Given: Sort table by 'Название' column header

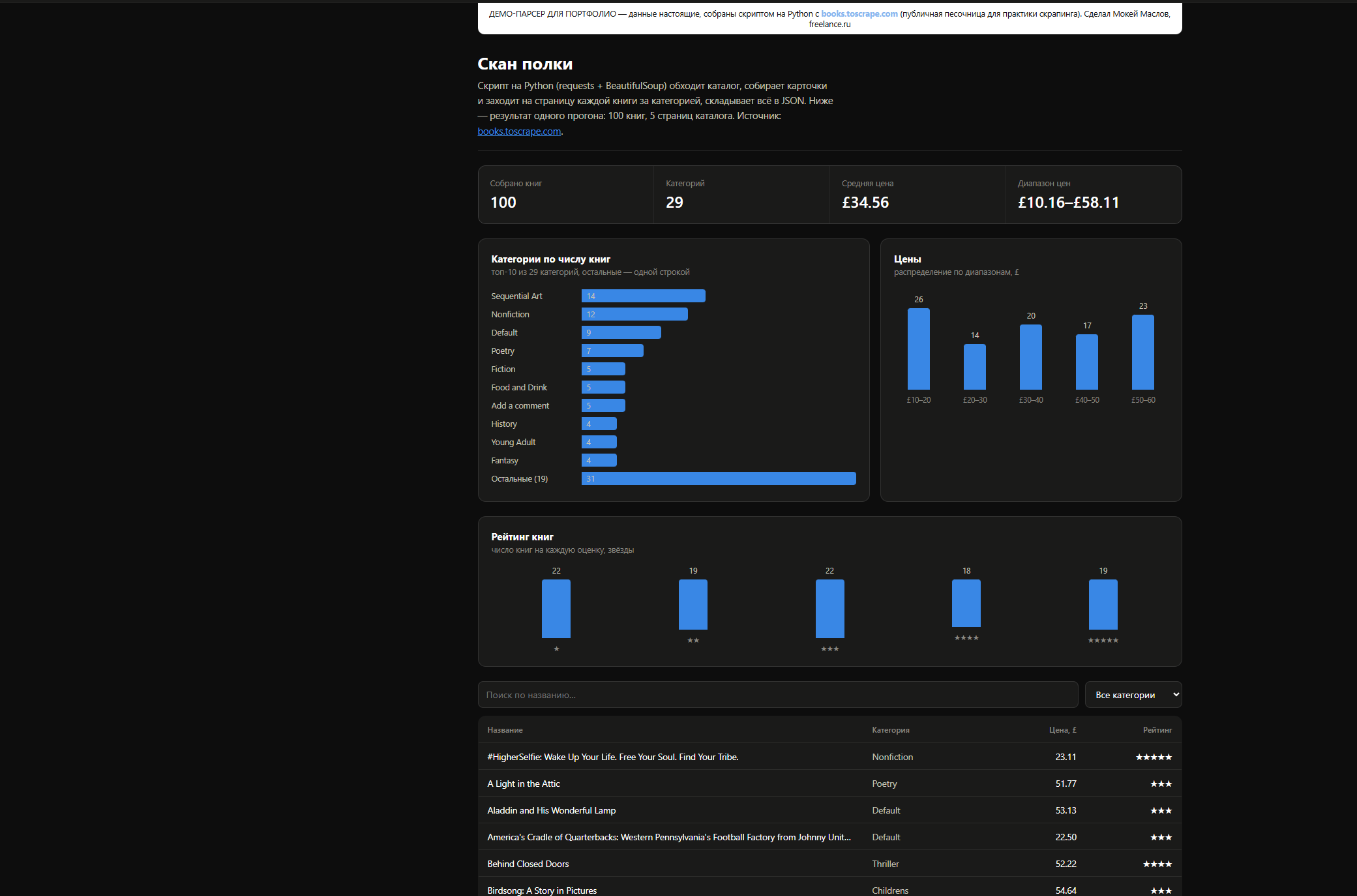Looking at the screenshot, I should point(505,730).
